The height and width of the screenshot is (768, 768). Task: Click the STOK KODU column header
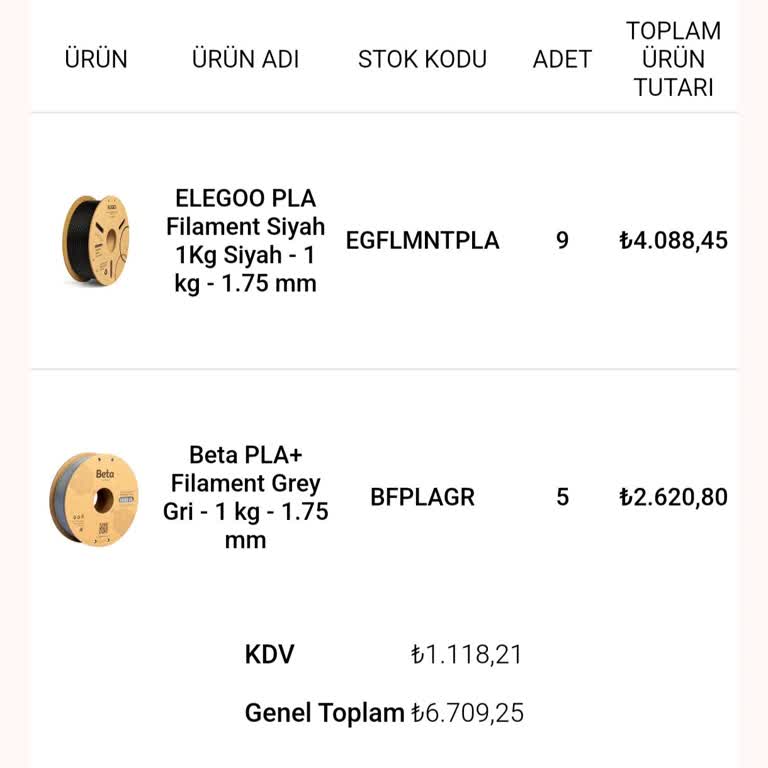click(x=422, y=59)
